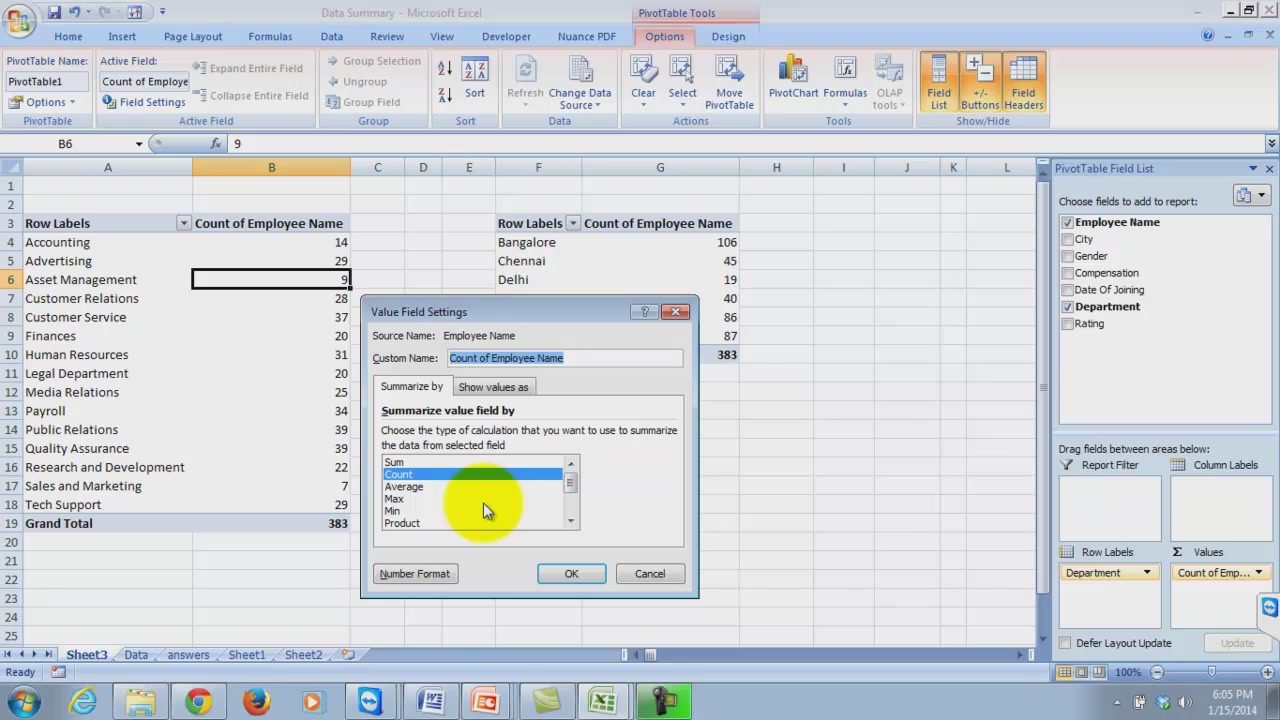Image resolution: width=1280 pixels, height=720 pixels.
Task: Click scrollbar thumb in calculation type list
Action: 571,484
